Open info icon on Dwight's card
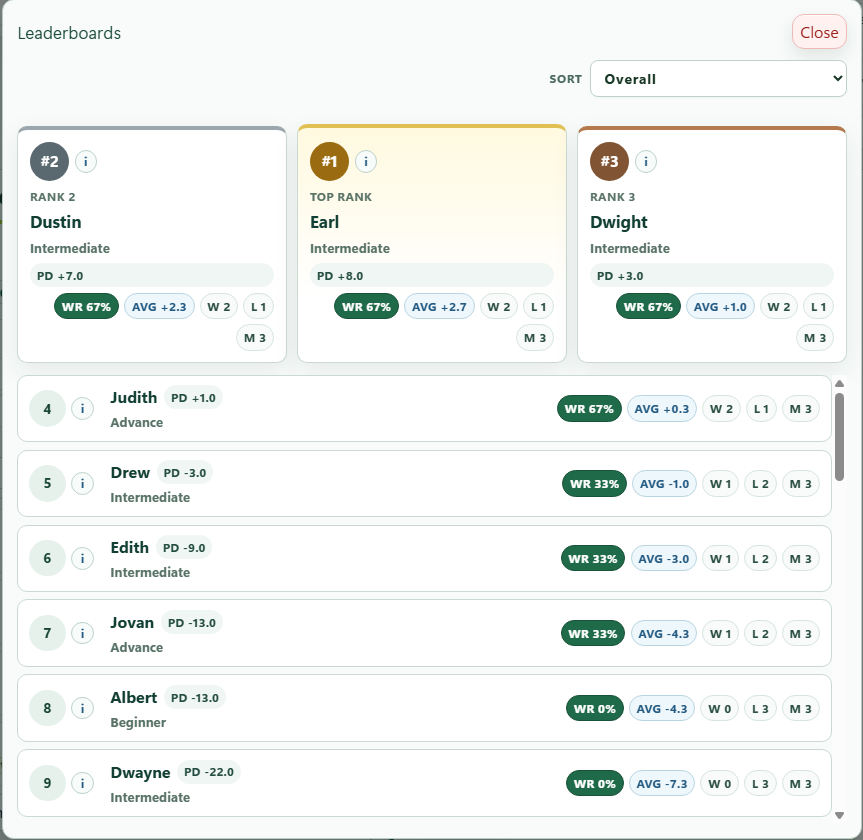 (646, 161)
